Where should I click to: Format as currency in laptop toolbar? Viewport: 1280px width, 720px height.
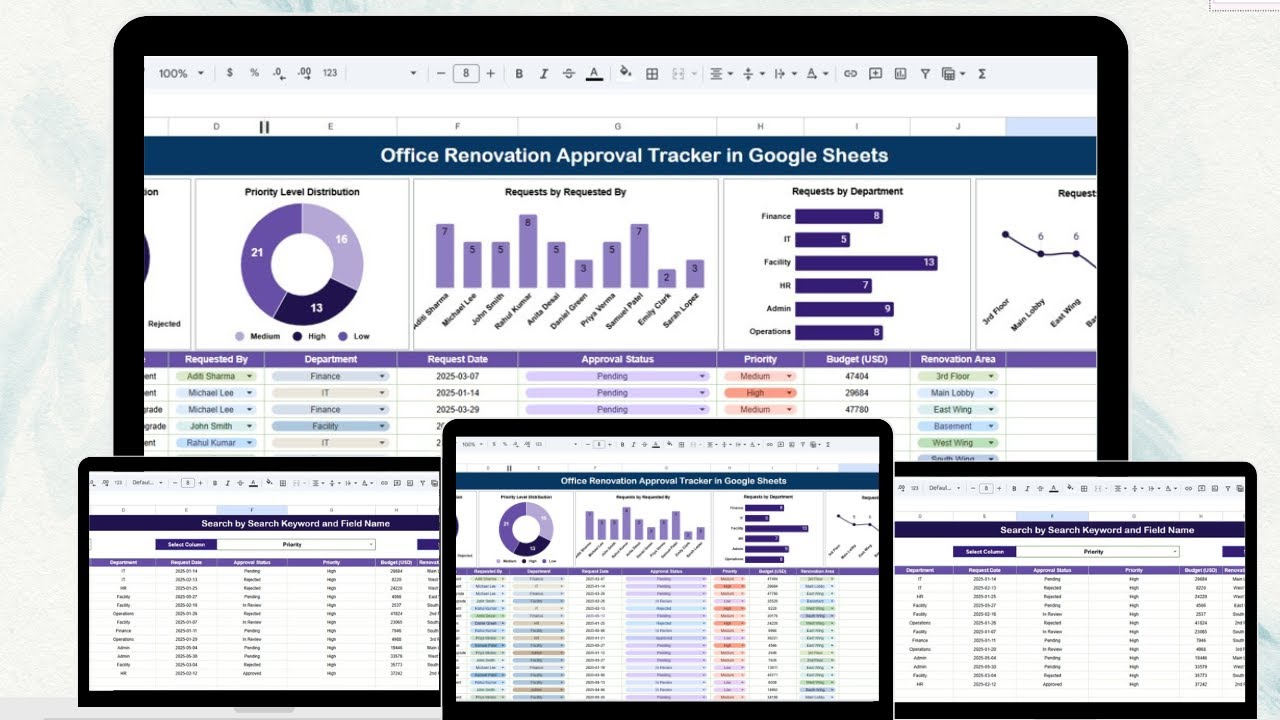230,73
